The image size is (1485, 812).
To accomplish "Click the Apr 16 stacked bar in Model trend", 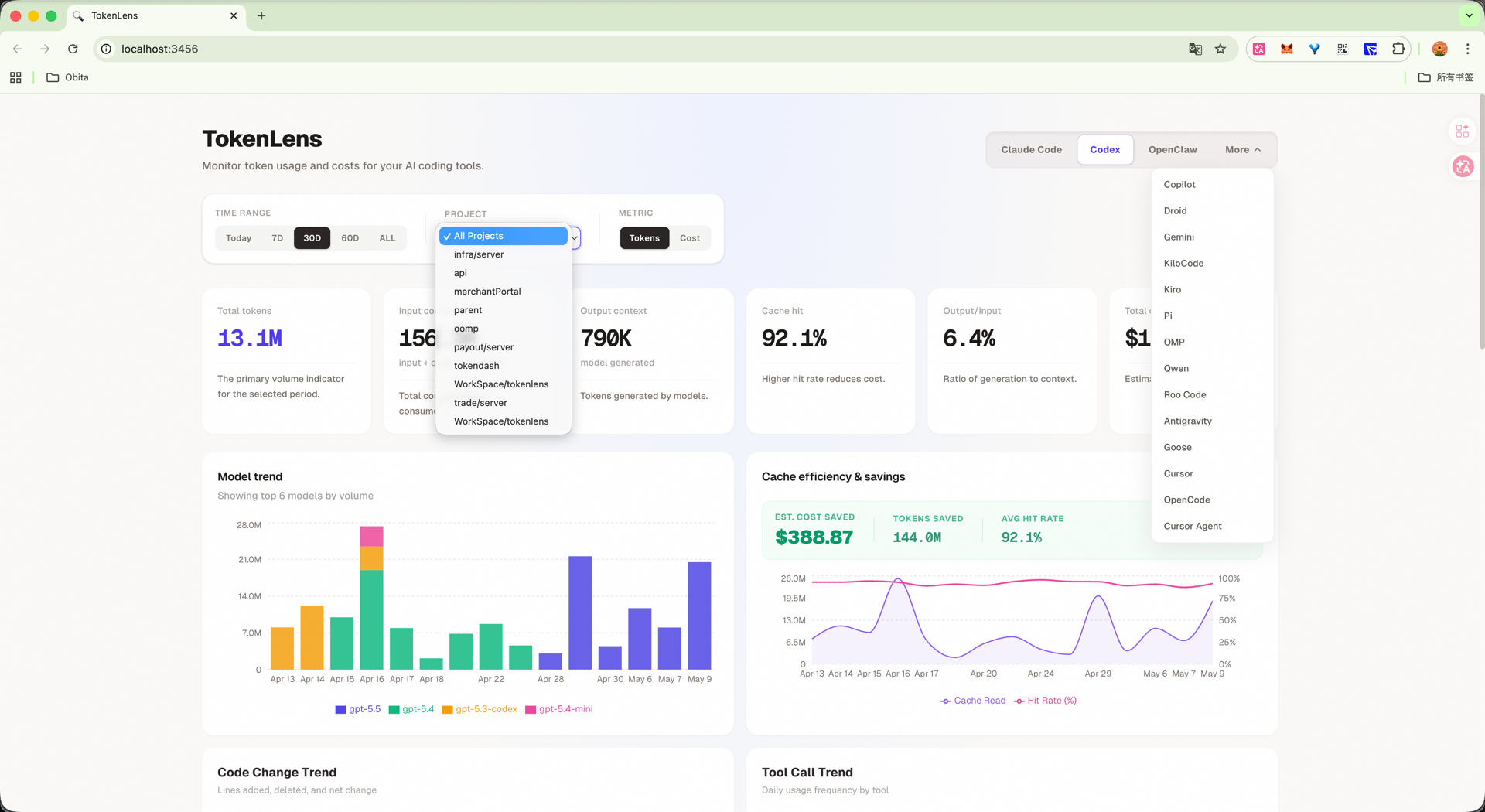I will [371, 598].
